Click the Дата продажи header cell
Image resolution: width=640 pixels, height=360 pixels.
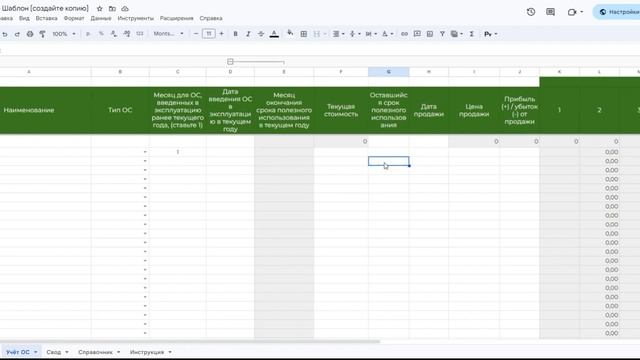point(429,110)
